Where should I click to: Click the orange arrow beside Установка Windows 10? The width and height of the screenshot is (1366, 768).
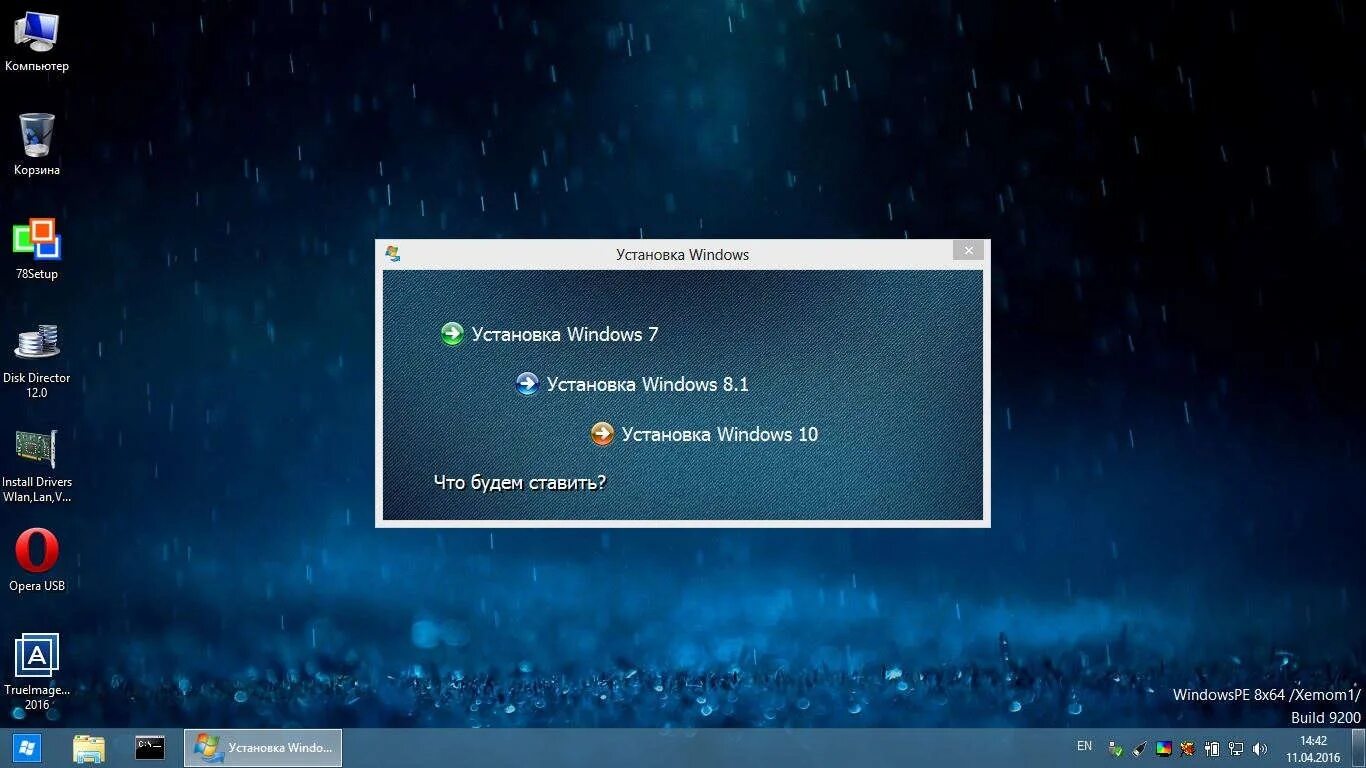[602, 434]
